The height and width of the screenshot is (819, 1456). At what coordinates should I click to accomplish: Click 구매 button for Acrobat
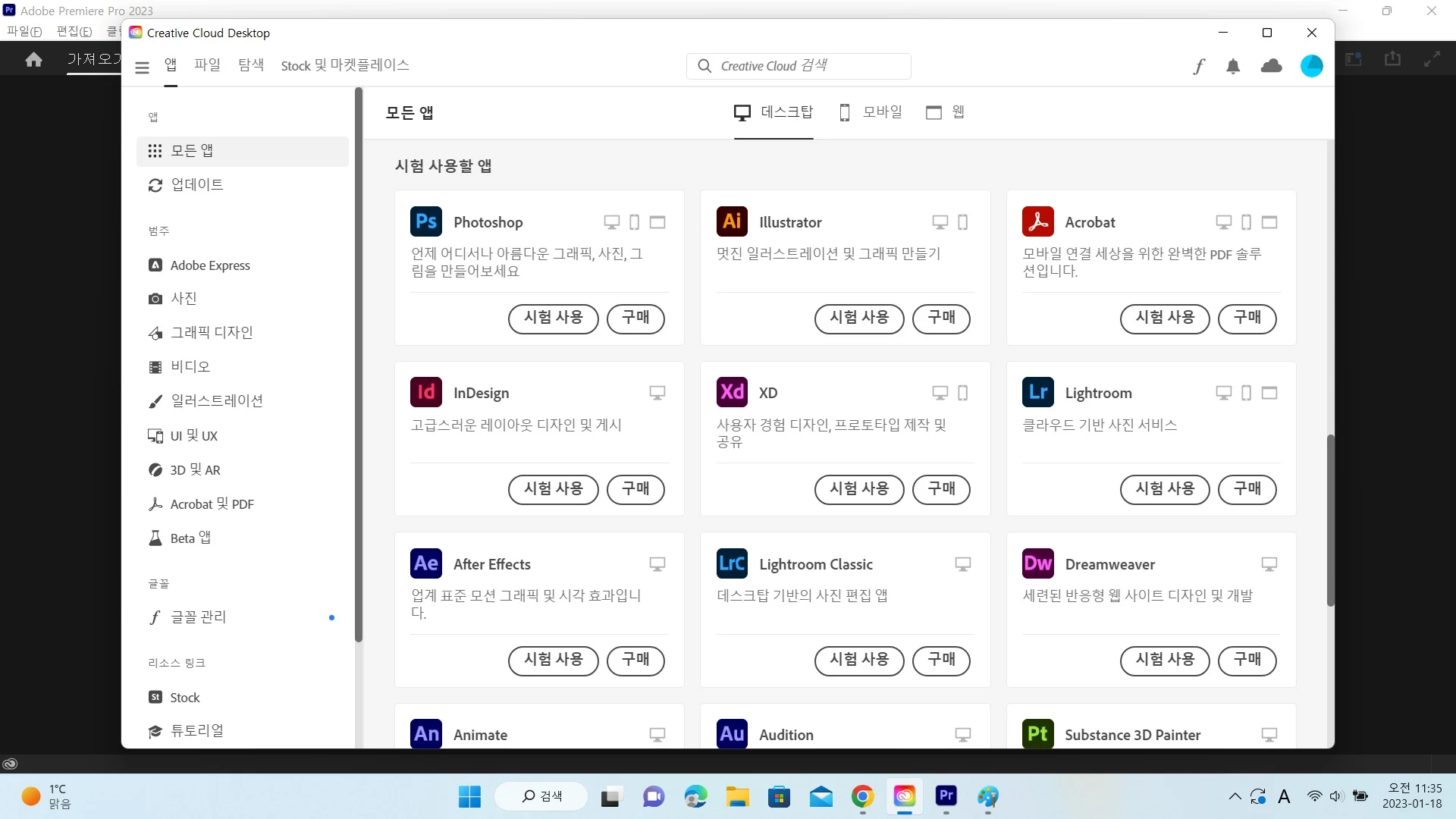[x=1247, y=318]
